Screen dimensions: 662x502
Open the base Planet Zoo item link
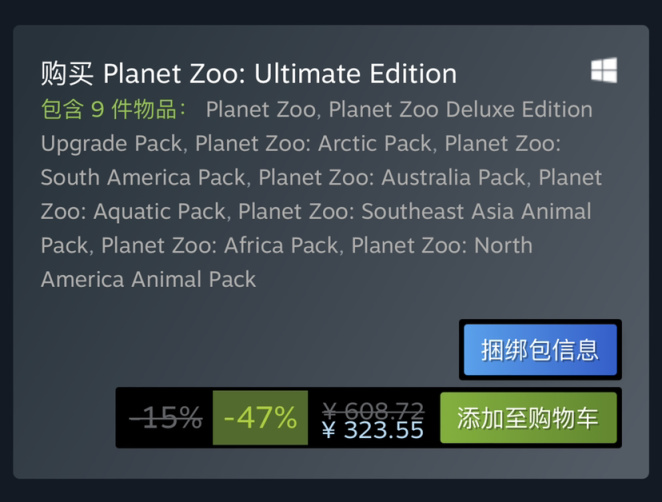[x=260, y=109]
